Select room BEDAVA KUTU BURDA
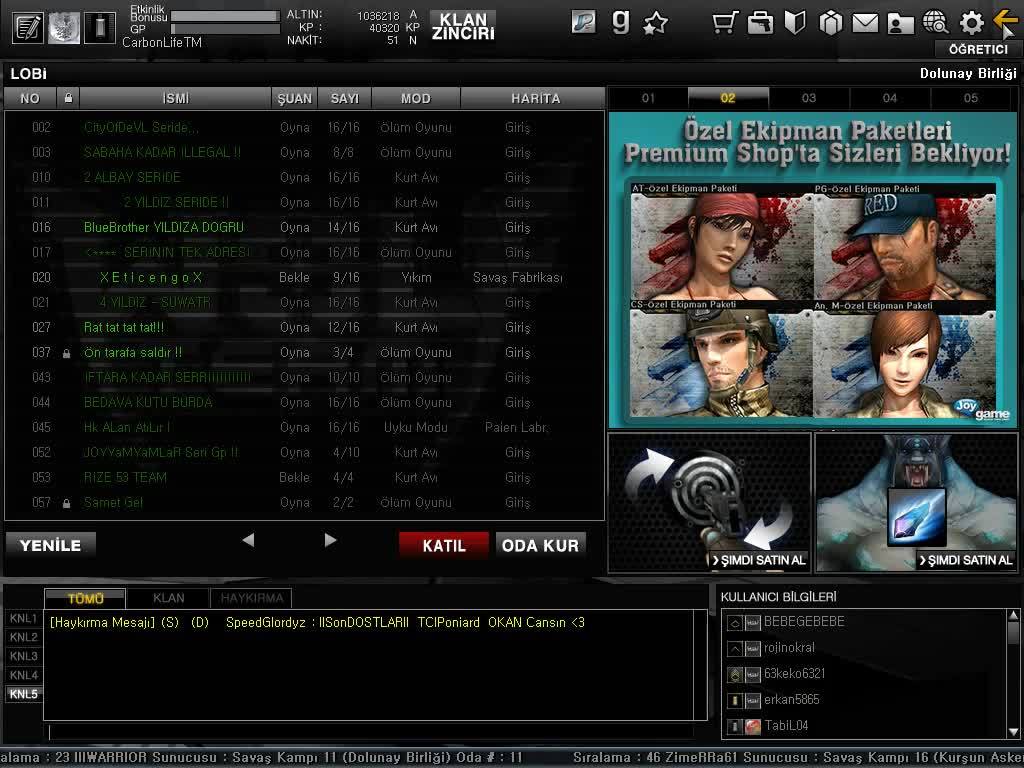The image size is (1024, 768). (304, 402)
